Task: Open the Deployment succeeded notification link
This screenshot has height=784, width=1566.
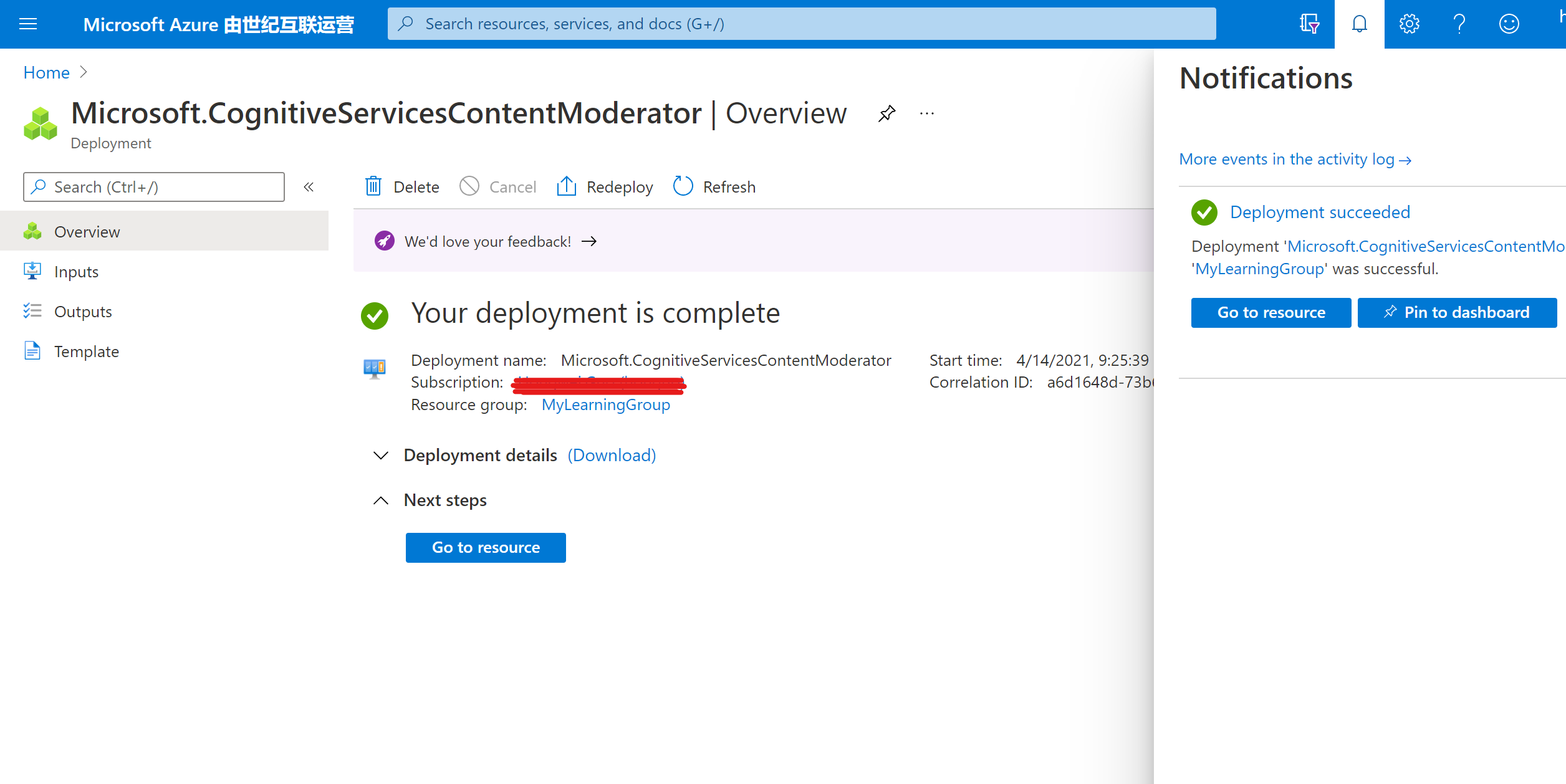Action: [x=1320, y=213]
